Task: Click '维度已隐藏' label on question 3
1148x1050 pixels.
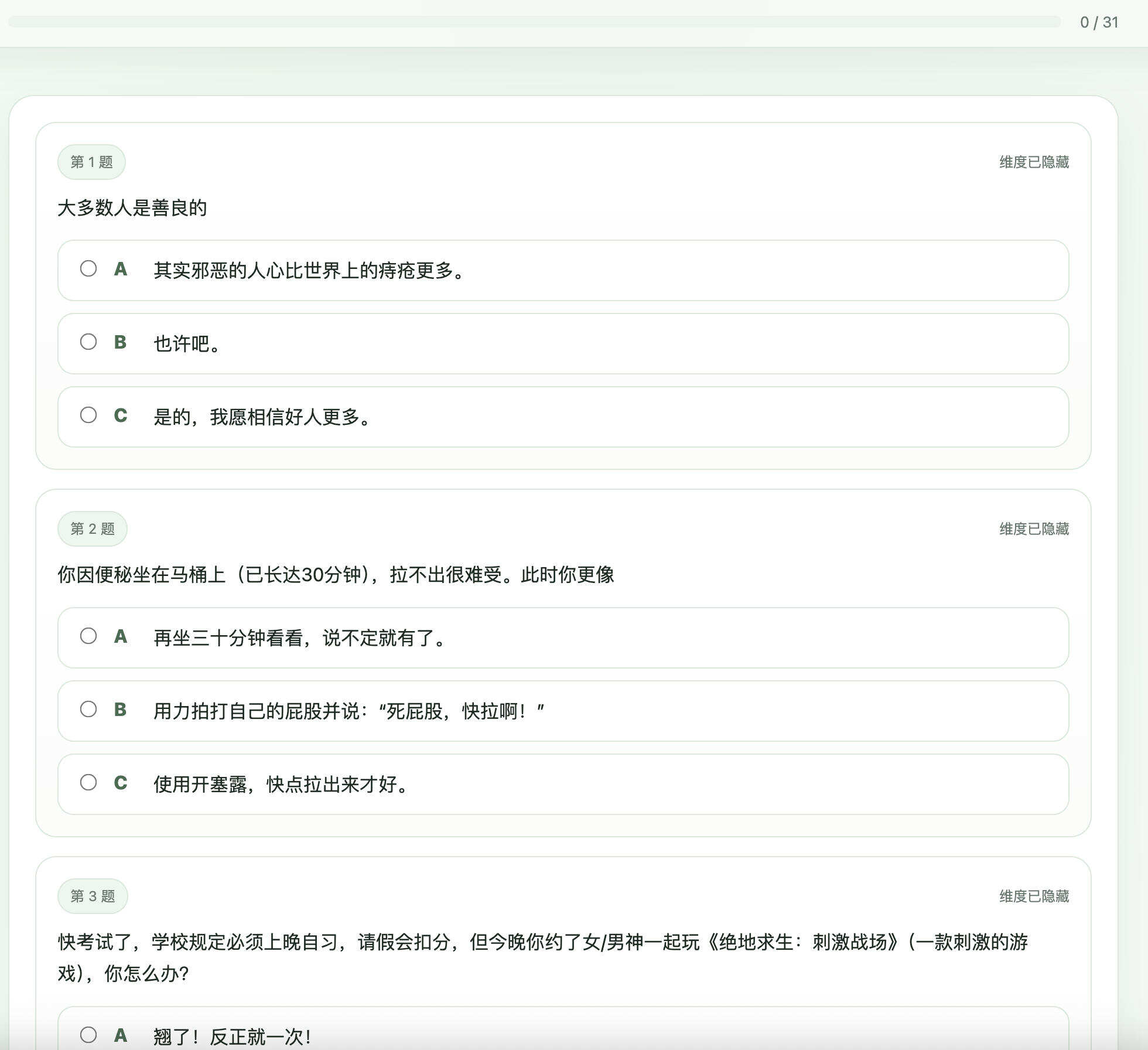Action: 1034,895
